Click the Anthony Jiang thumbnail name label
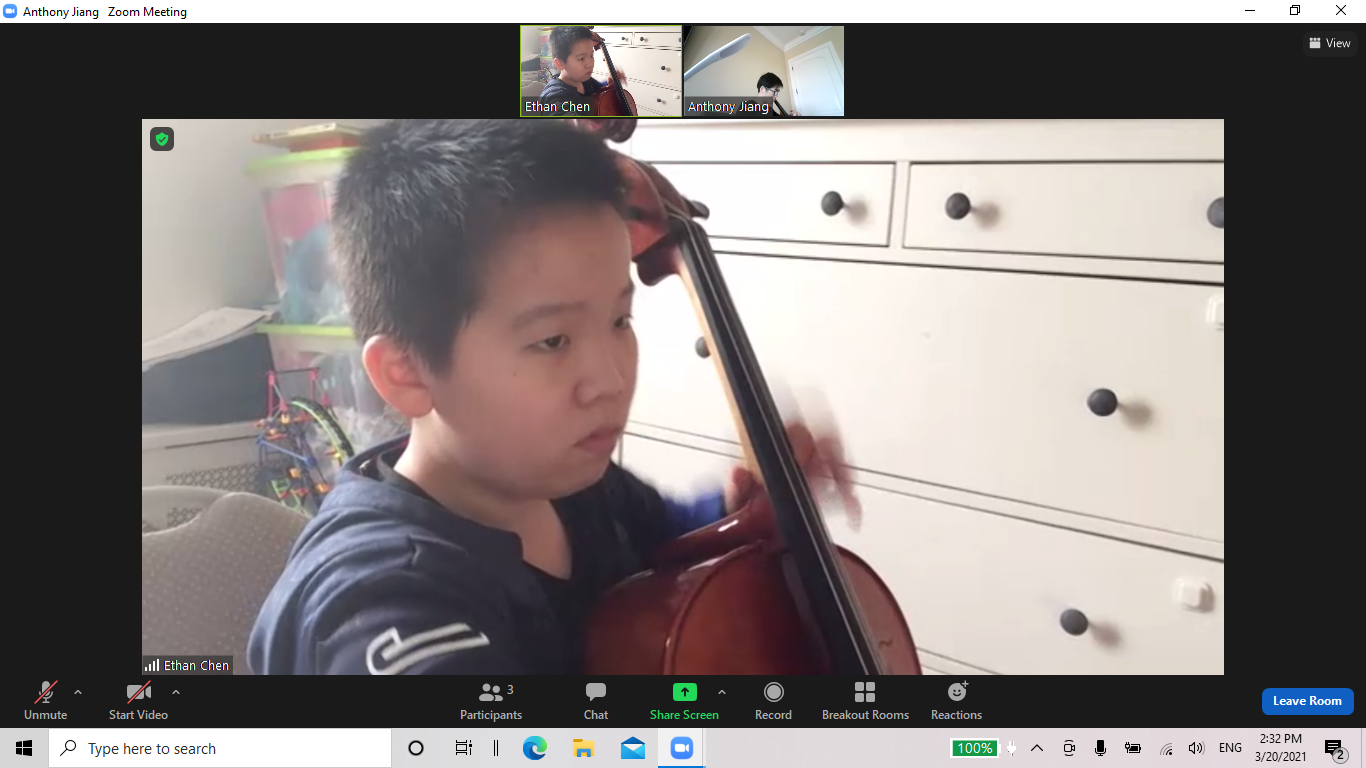This screenshot has width=1366, height=768. click(729, 107)
